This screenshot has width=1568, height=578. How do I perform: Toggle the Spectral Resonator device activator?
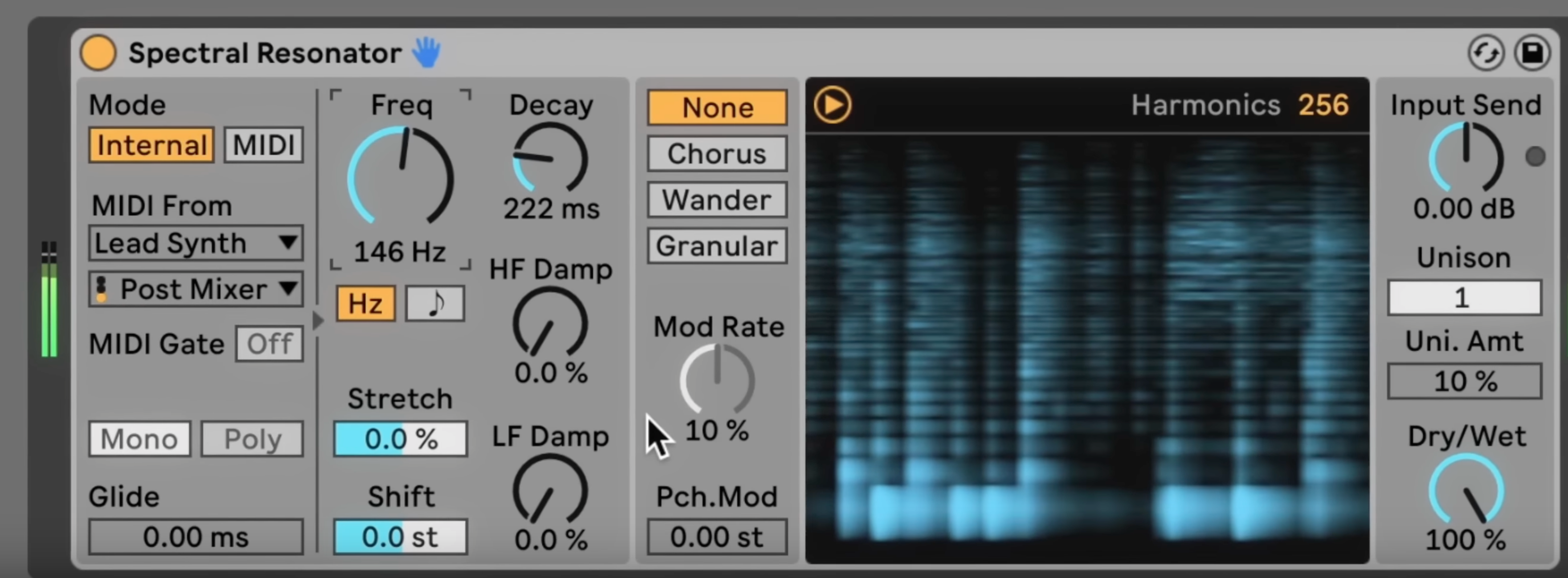98,53
